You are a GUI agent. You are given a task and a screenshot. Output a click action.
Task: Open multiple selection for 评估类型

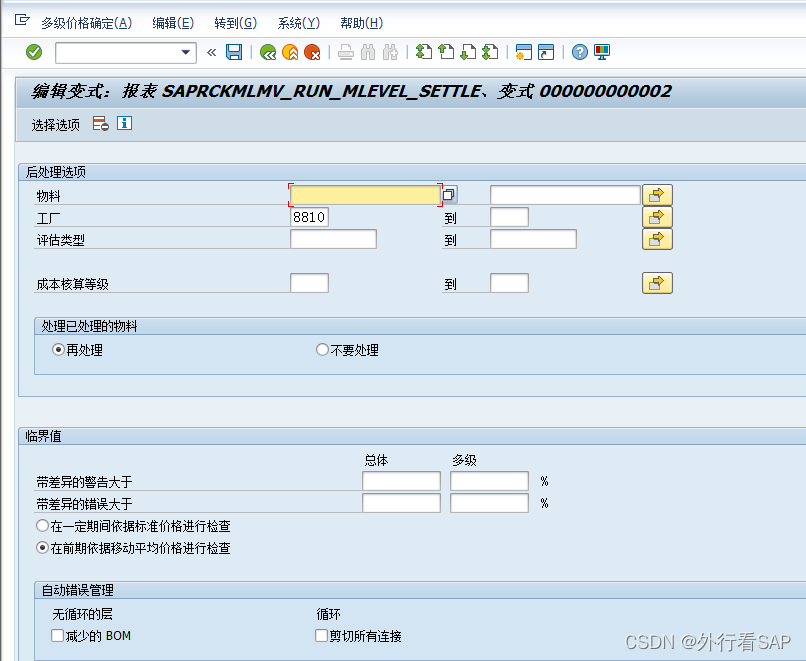coord(657,240)
